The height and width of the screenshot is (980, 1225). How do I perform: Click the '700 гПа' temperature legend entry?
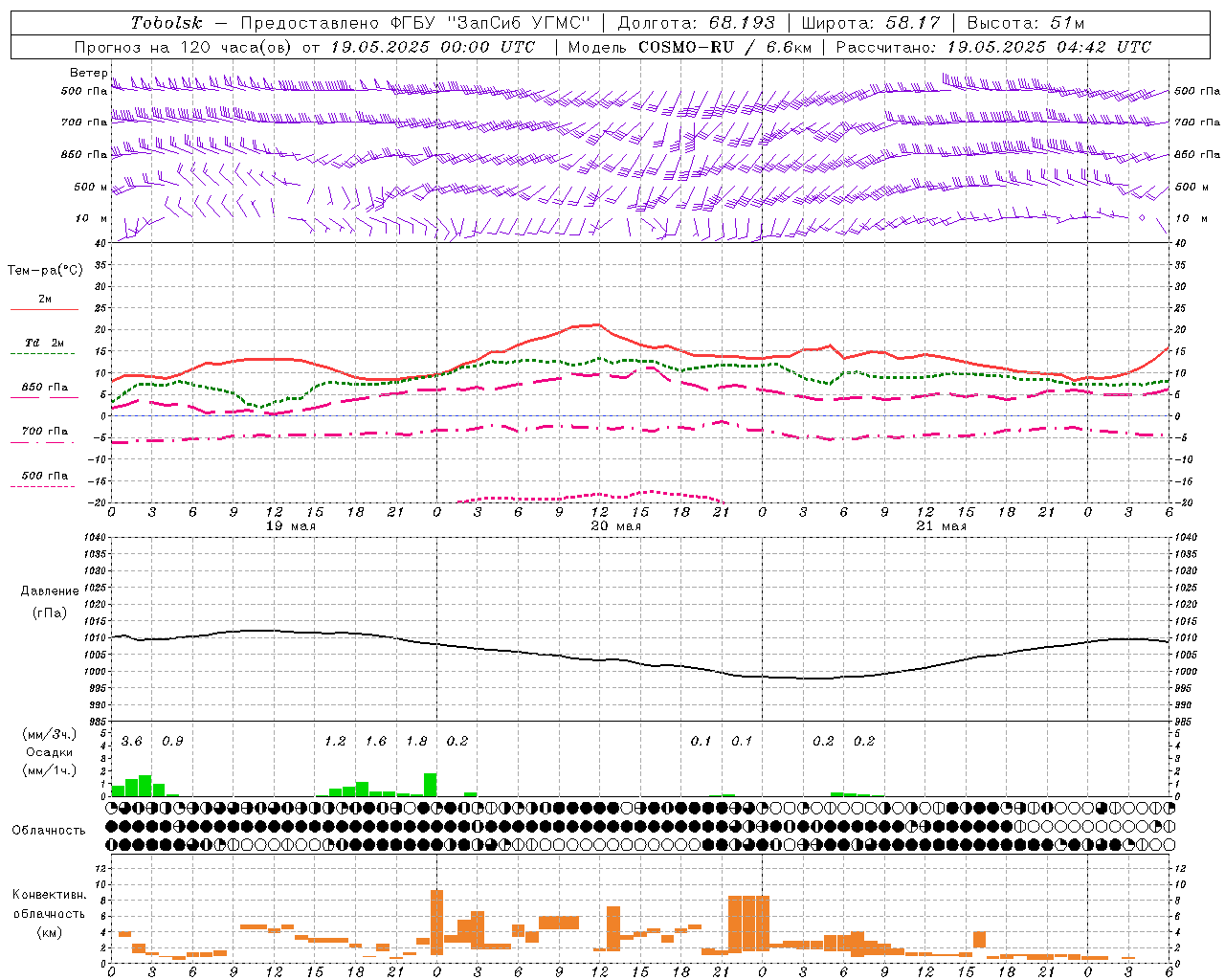[x=44, y=431]
